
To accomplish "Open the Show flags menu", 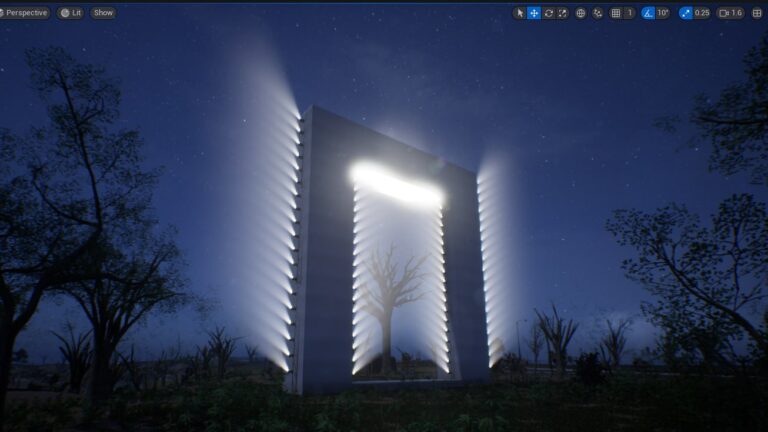I will tap(103, 13).
